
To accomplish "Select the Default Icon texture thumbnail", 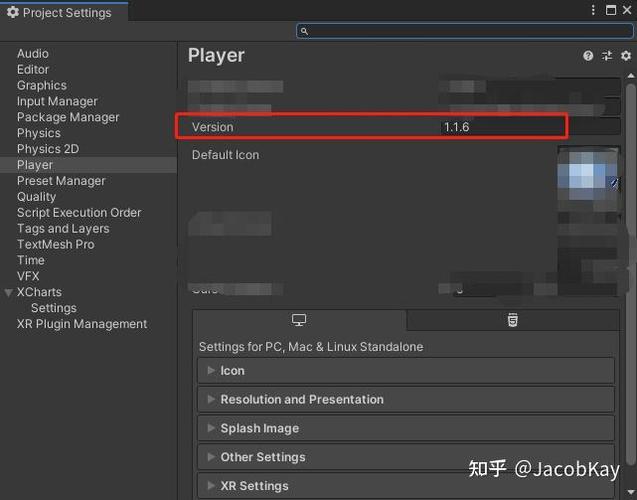I will pos(589,179).
